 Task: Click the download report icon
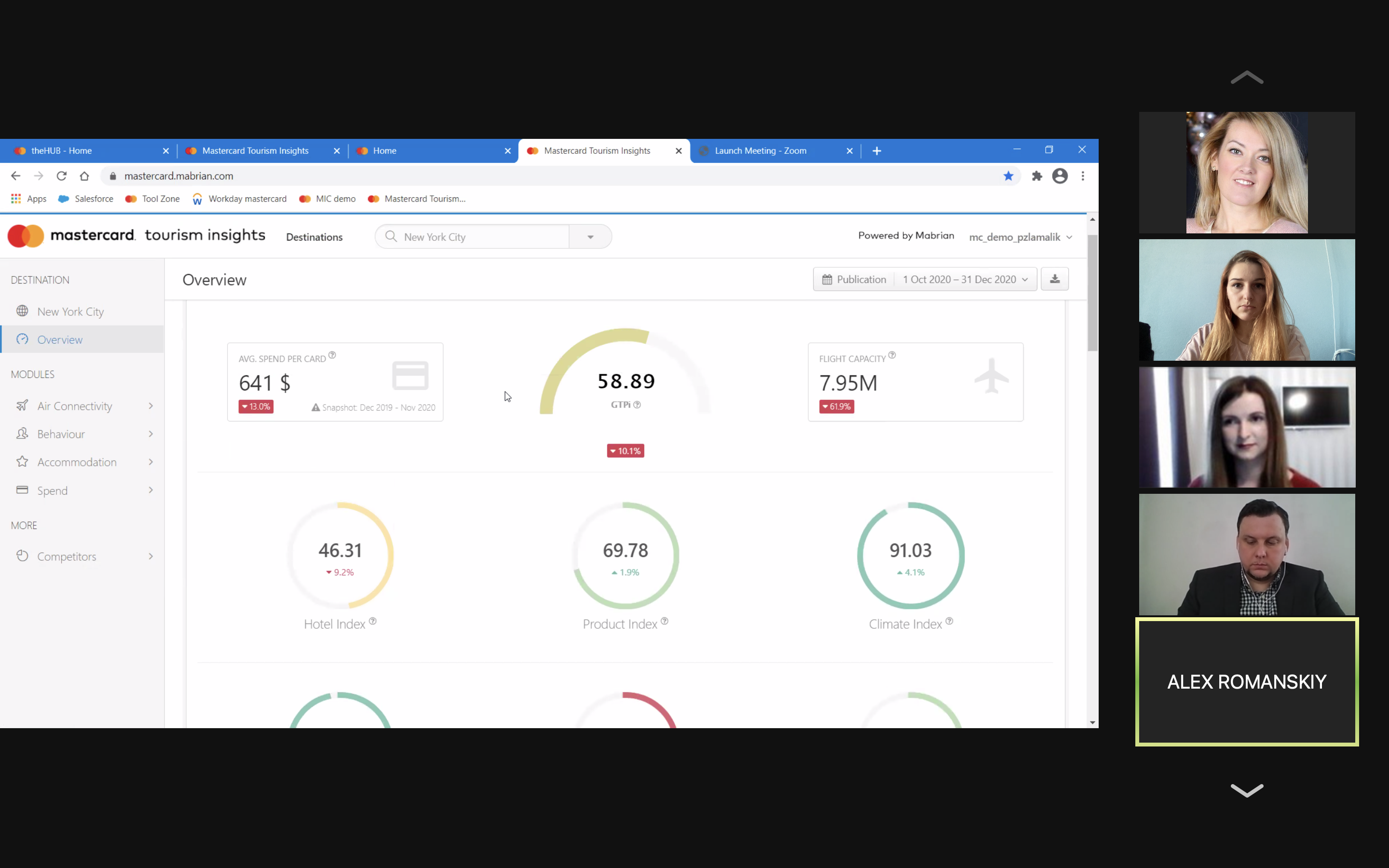click(1054, 279)
